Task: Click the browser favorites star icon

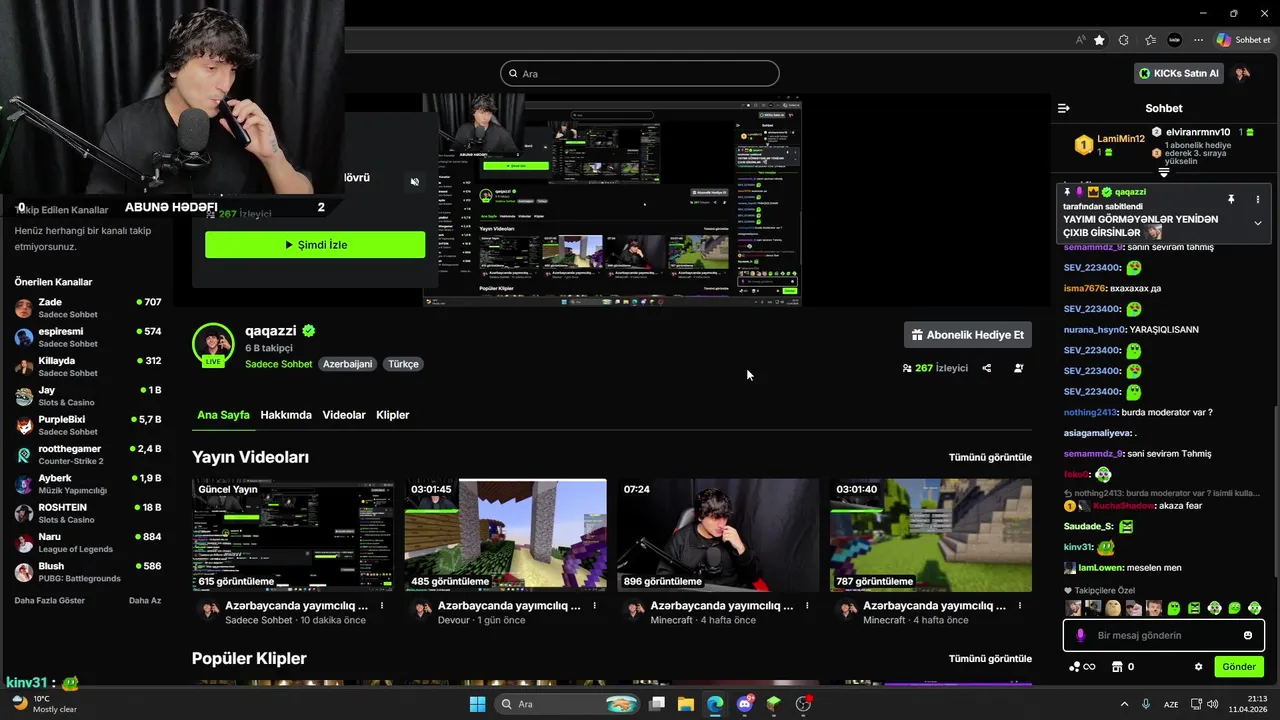Action: pyautogui.click(x=1100, y=40)
